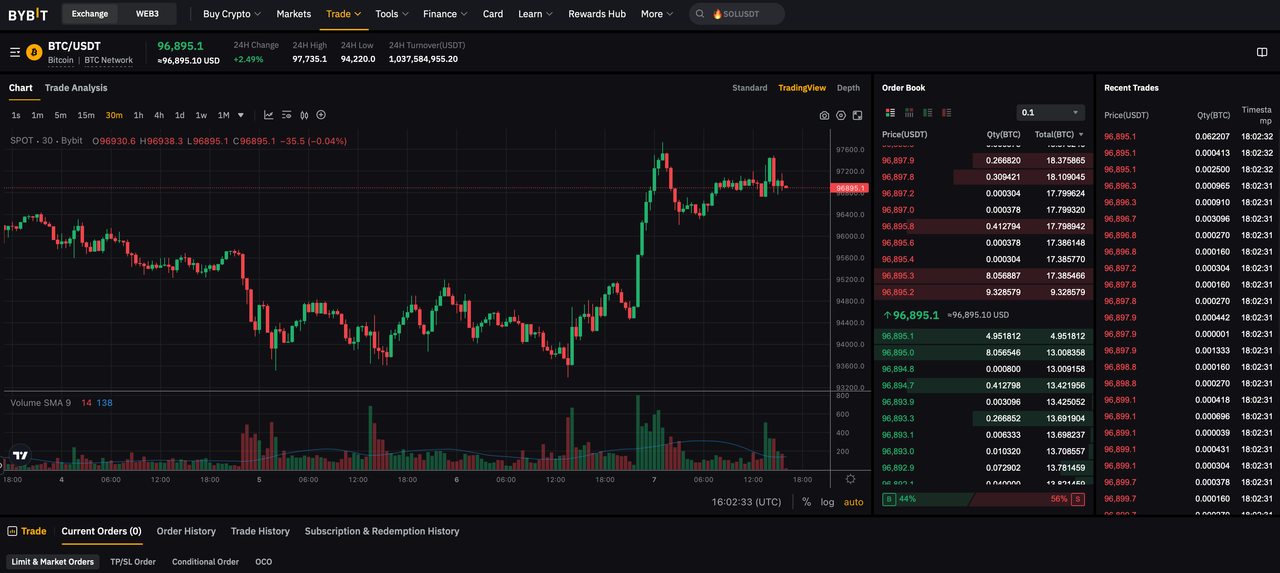Select the second order book layout icon
Viewport: 1280px width, 573px height.
point(909,112)
